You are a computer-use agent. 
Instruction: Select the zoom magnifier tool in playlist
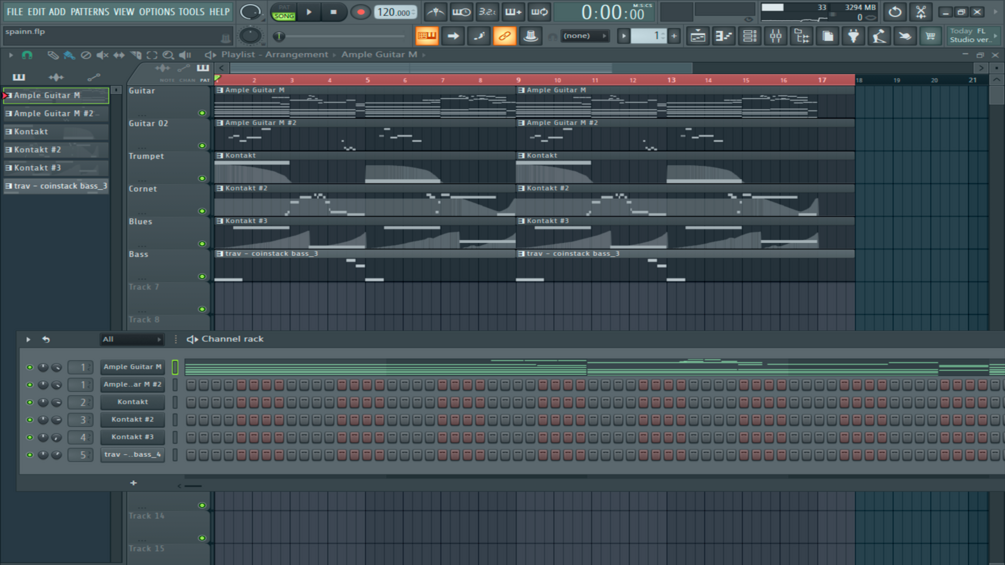pos(168,55)
